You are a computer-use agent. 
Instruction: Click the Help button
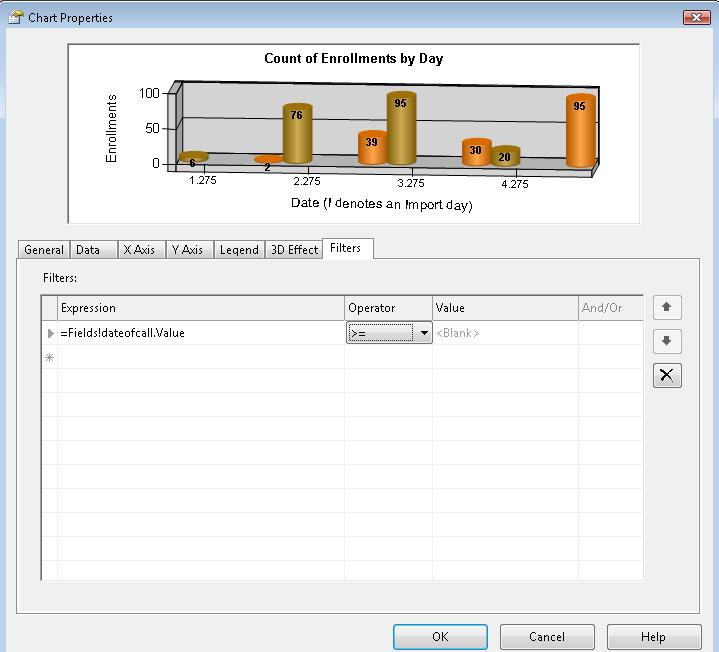pos(652,636)
